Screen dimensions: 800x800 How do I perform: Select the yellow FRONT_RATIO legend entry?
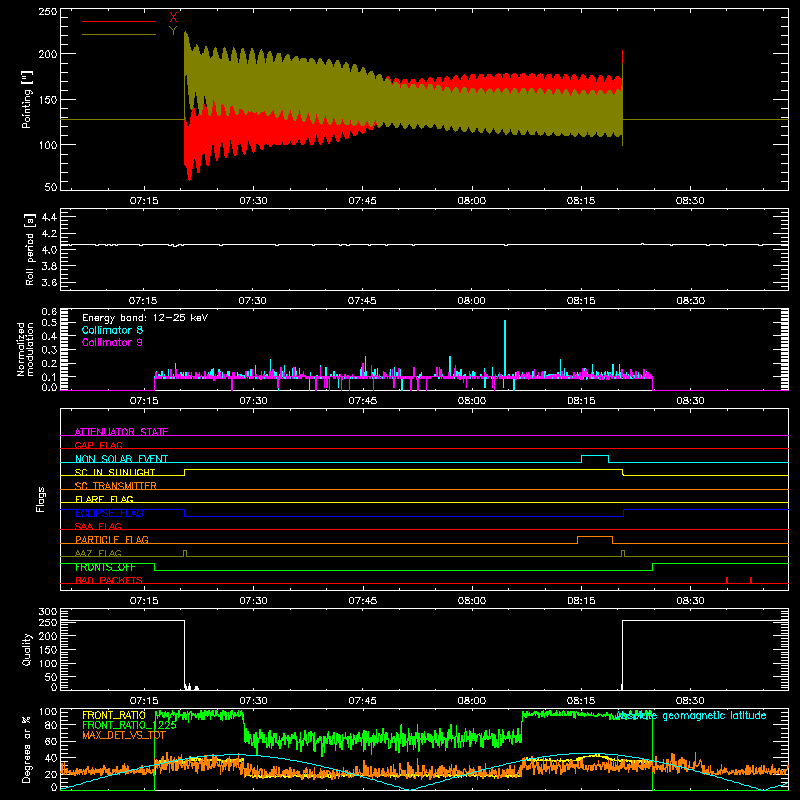click(x=114, y=715)
